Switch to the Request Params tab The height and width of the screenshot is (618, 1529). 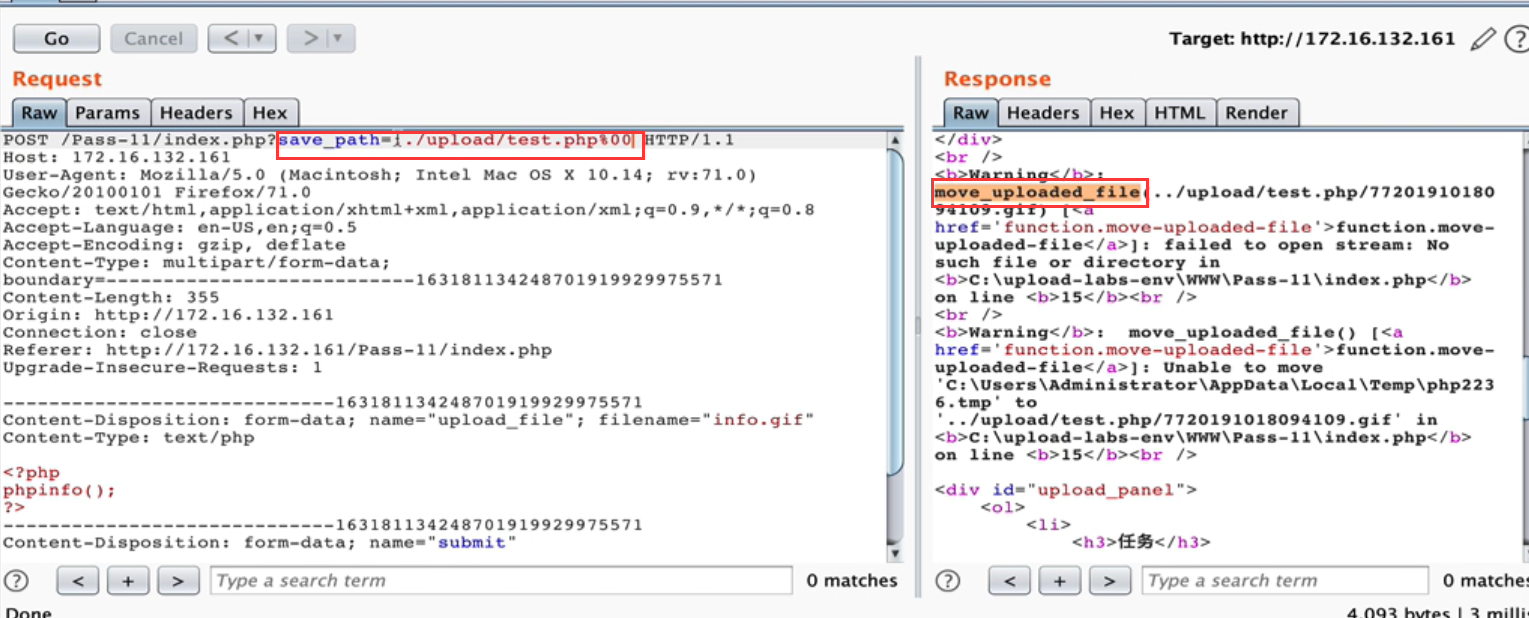110,113
